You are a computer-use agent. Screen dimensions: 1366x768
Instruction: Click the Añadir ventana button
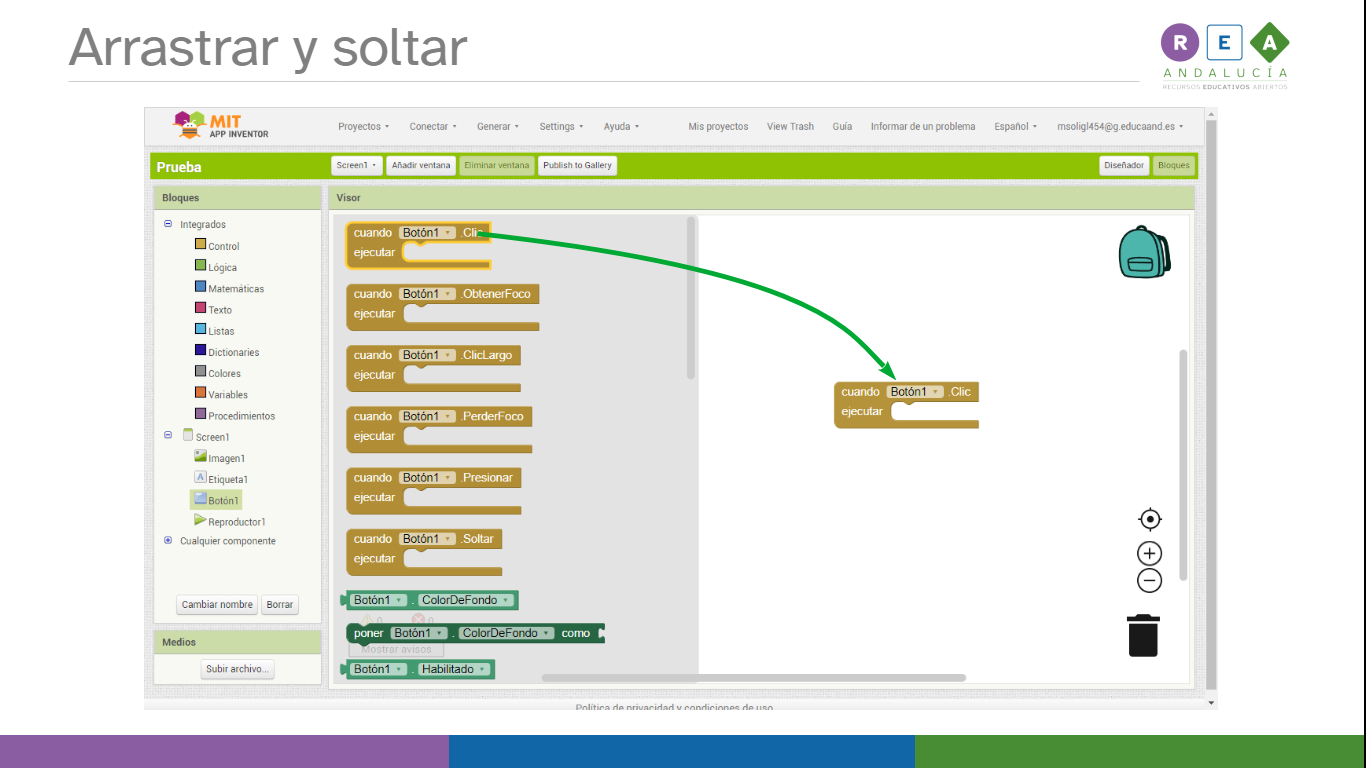(x=420, y=165)
